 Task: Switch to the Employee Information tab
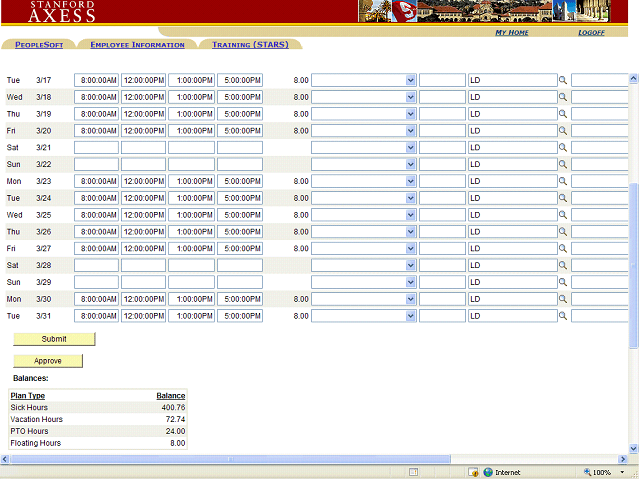coord(137,45)
